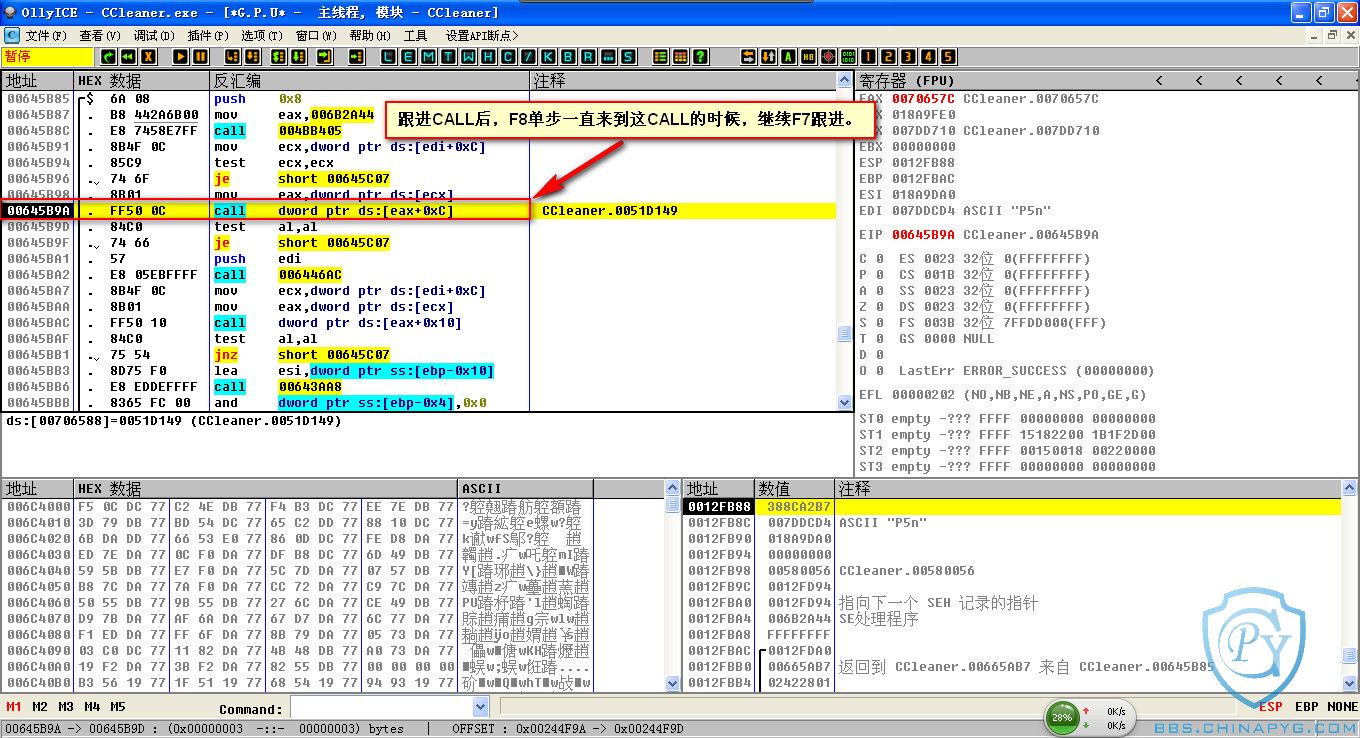Open Handles window with H icon
Screen dimensions: 1360x738
[488, 57]
